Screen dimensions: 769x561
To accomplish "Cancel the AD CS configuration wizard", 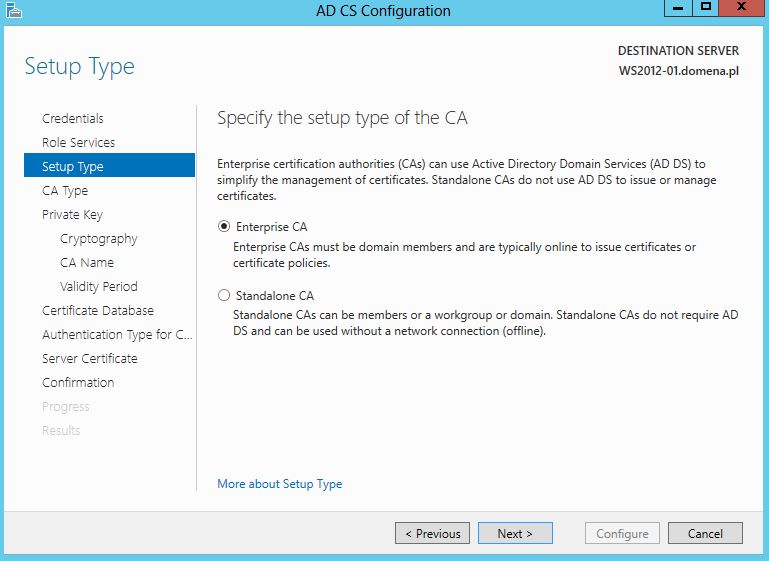I will click(705, 533).
